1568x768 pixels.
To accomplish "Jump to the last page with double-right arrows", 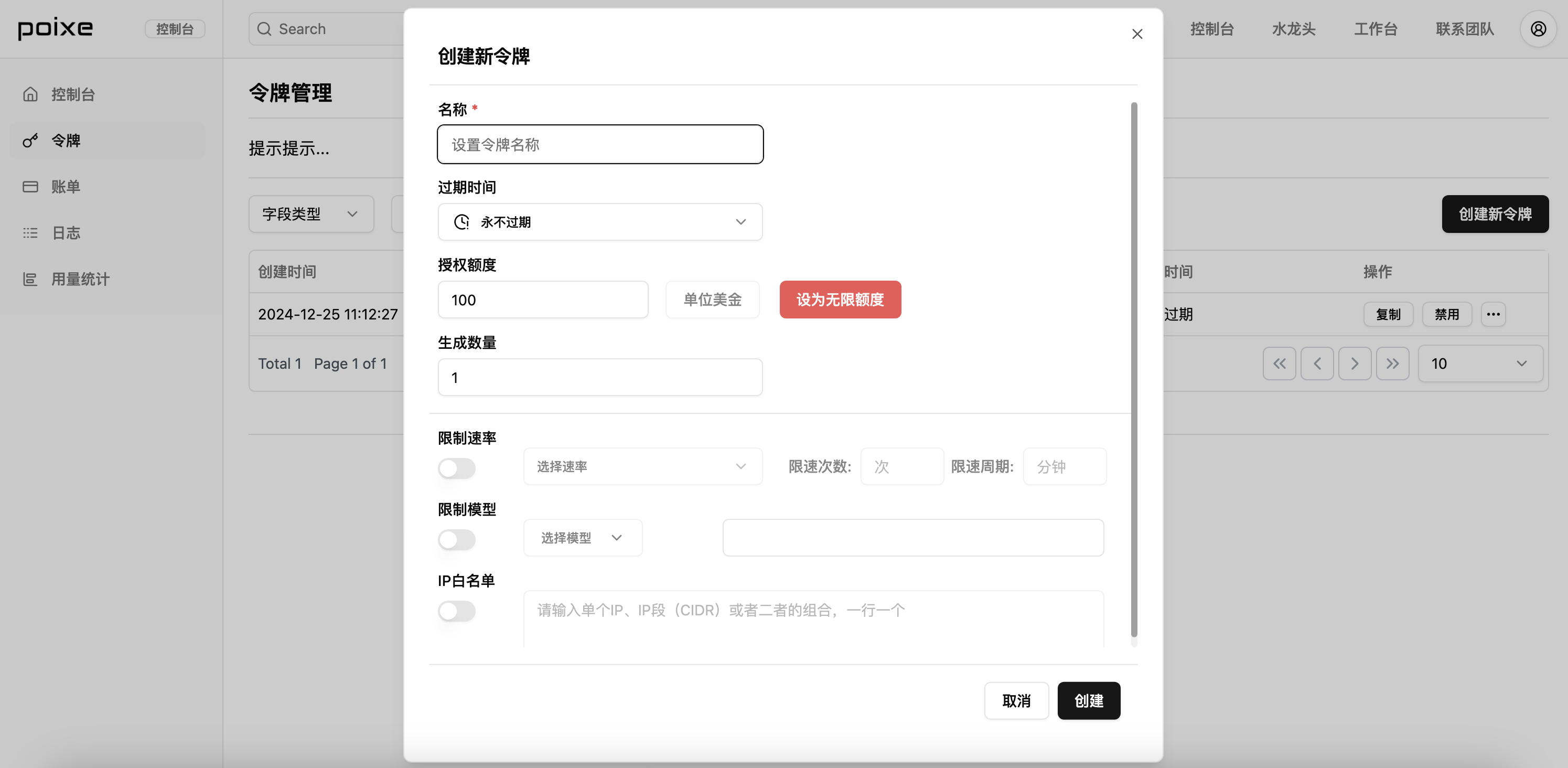I will 1392,364.
